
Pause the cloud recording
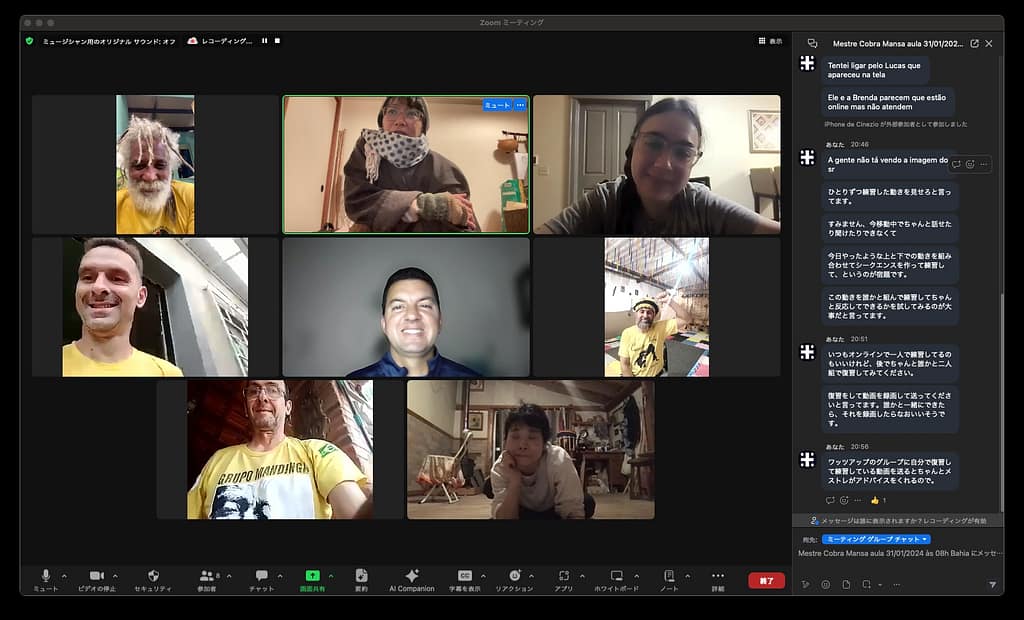pos(264,41)
